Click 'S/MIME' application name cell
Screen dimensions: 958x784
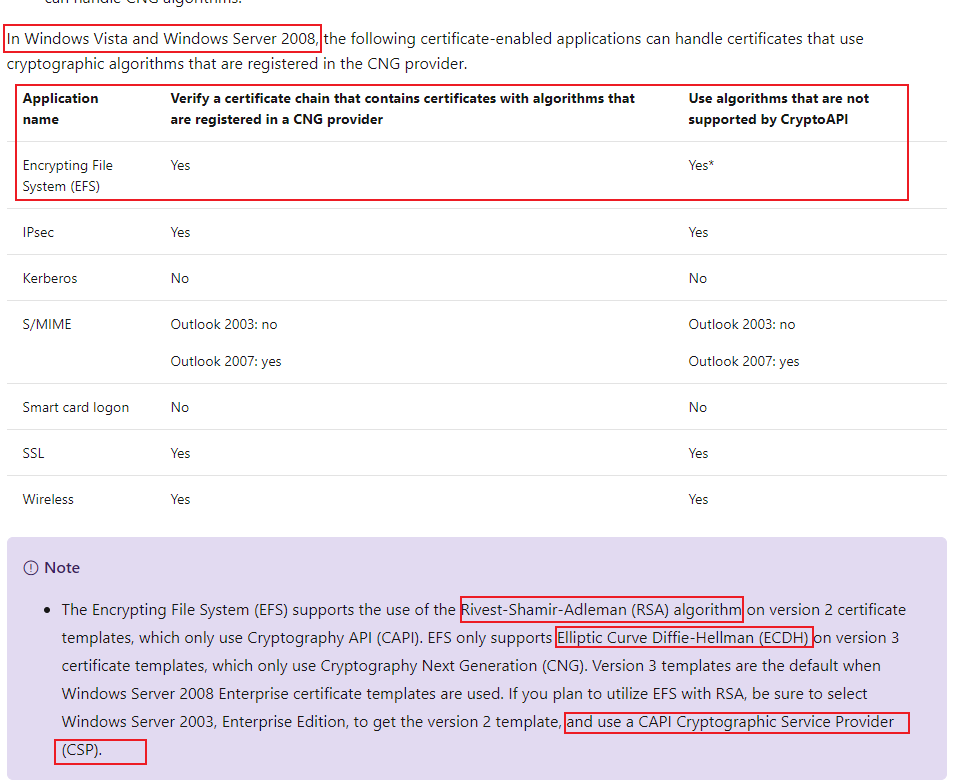[x=47, y=324]
